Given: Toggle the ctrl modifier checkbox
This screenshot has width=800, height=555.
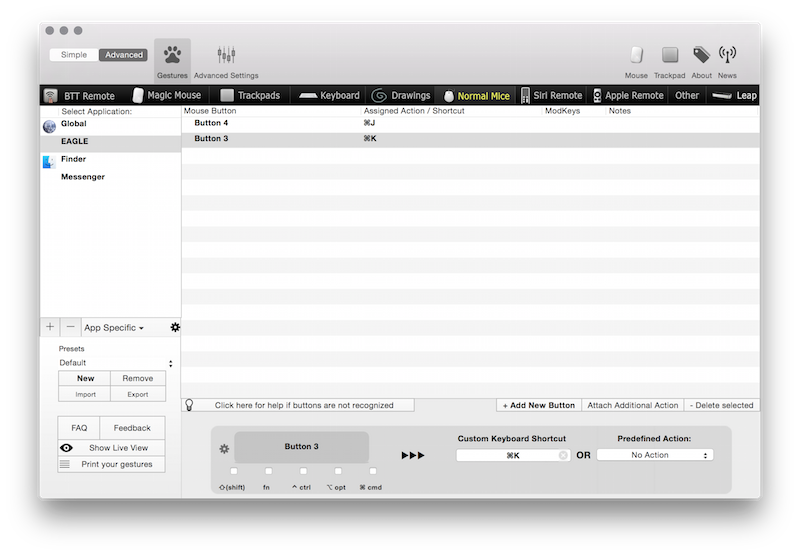Looking at the screenshot, I should [303, 471].
